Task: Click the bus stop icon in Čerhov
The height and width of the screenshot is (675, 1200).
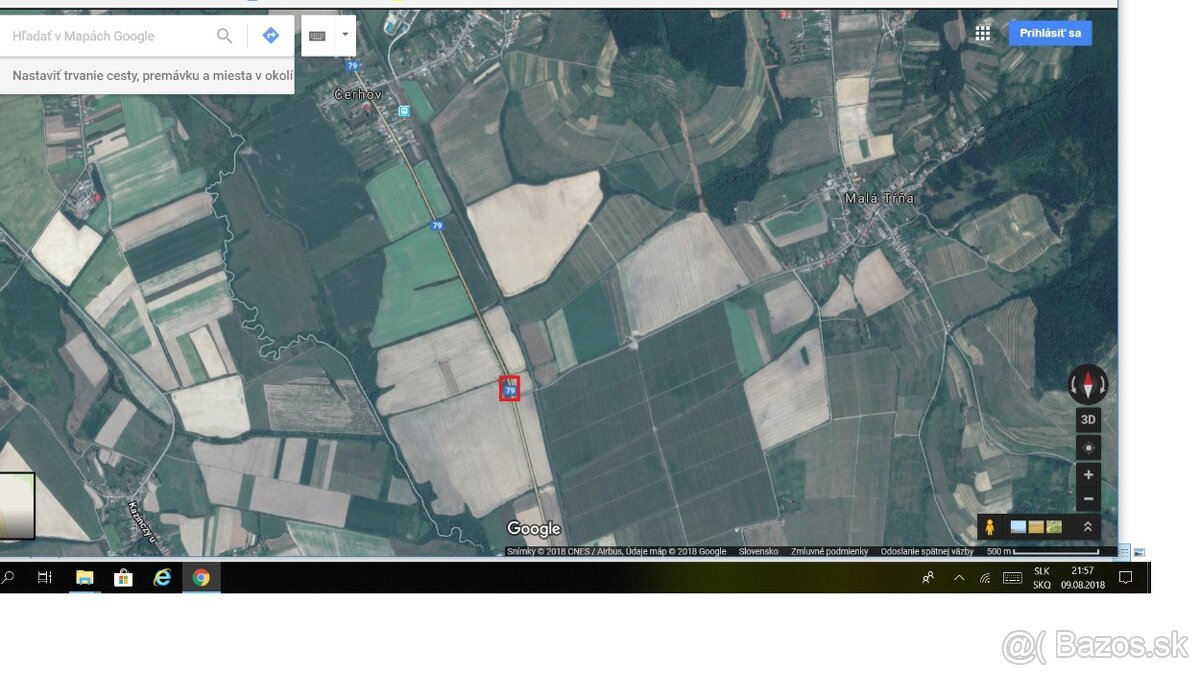Action: tap(404, 111)
